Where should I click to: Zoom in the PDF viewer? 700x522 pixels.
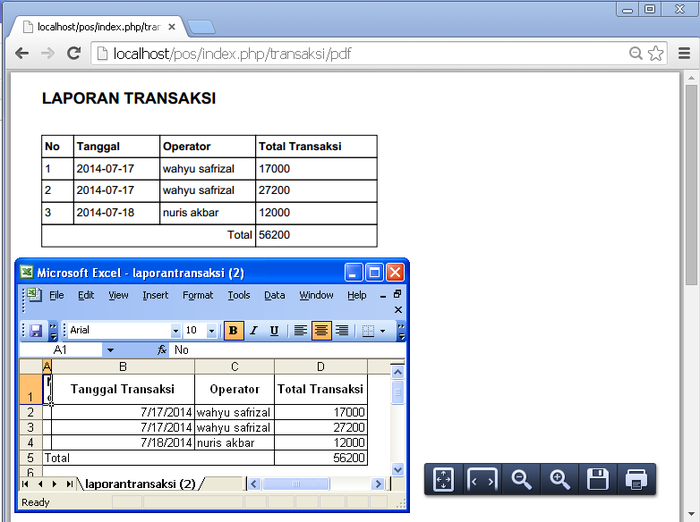[559, 480]
